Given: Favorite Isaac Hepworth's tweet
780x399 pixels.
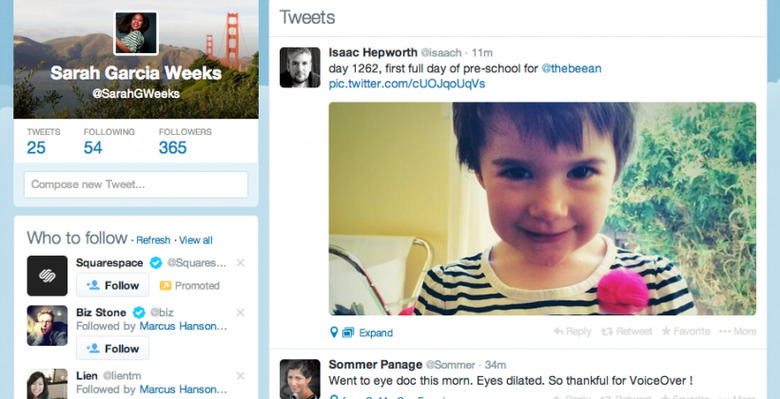Looking at the screenshot, I should point(685,331).
